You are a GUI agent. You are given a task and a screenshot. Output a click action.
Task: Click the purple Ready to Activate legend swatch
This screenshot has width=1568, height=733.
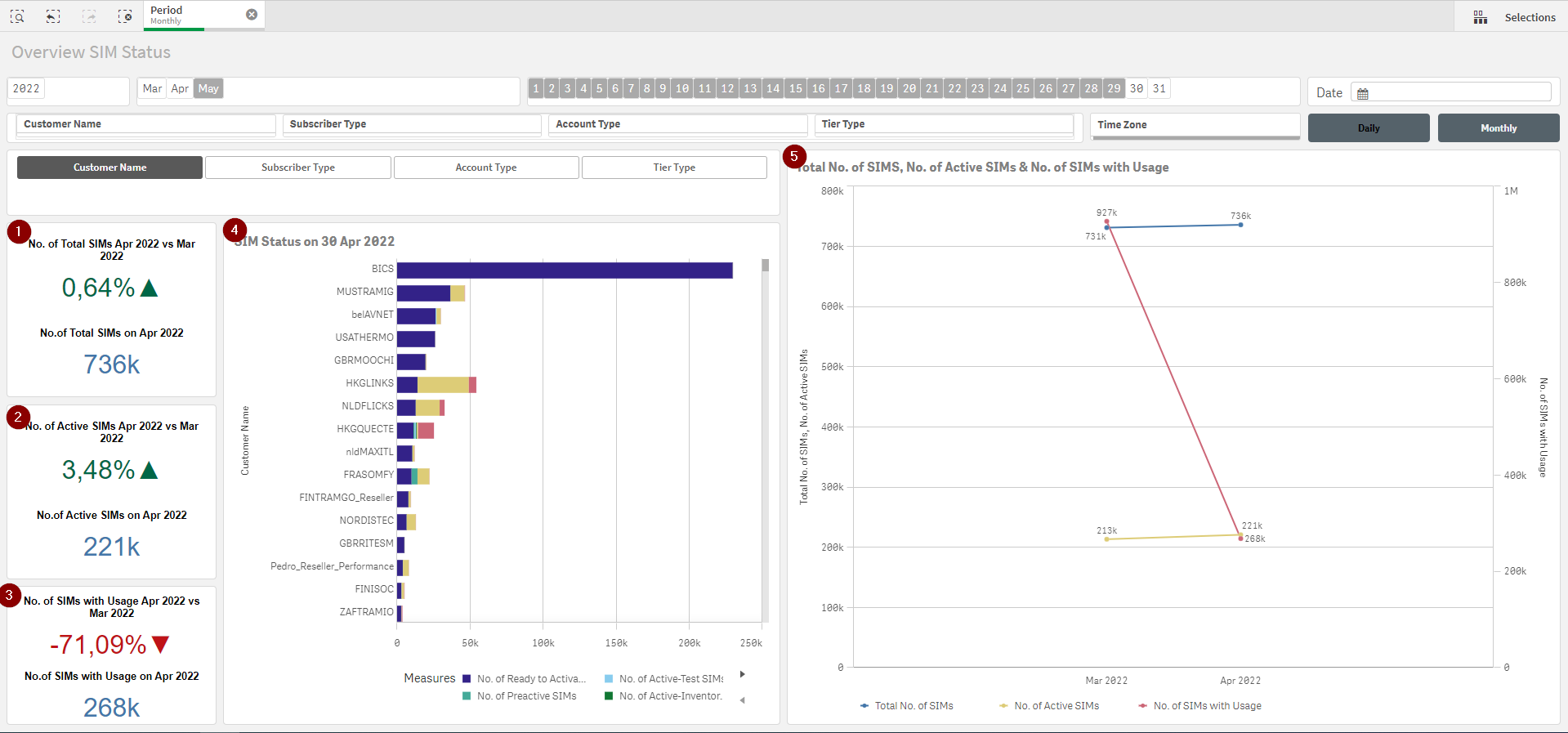click(x=467, y=679)
